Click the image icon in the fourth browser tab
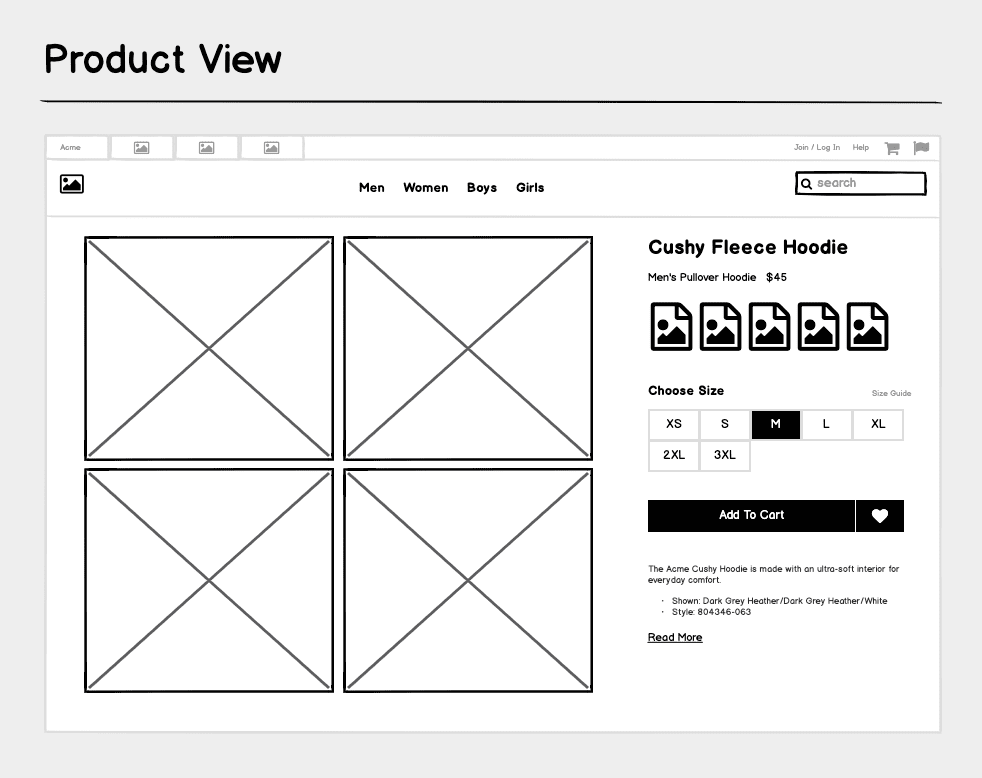 pos(271,146)
